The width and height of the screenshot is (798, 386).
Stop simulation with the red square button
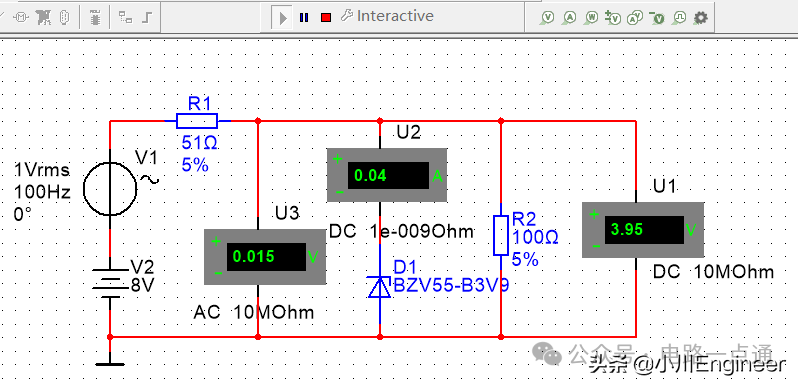pyautogui.click(x=326, y=18)
